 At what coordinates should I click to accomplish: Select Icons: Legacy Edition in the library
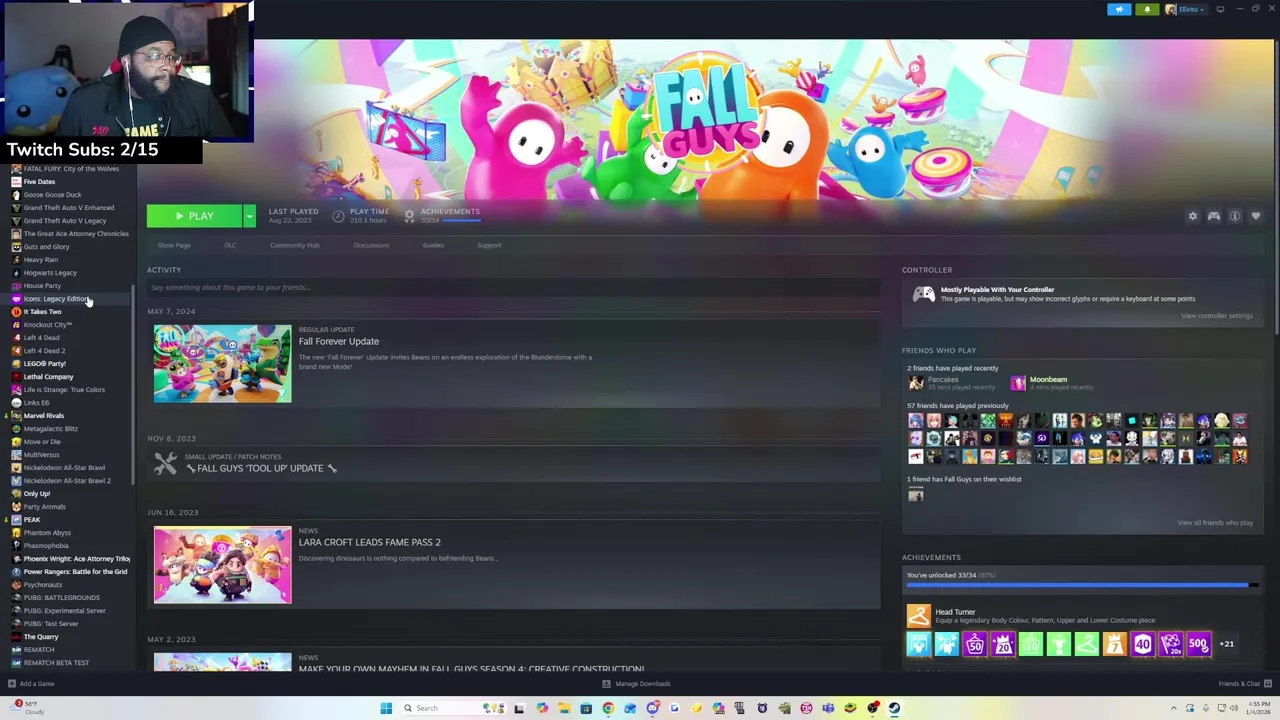tap(55, 299)
